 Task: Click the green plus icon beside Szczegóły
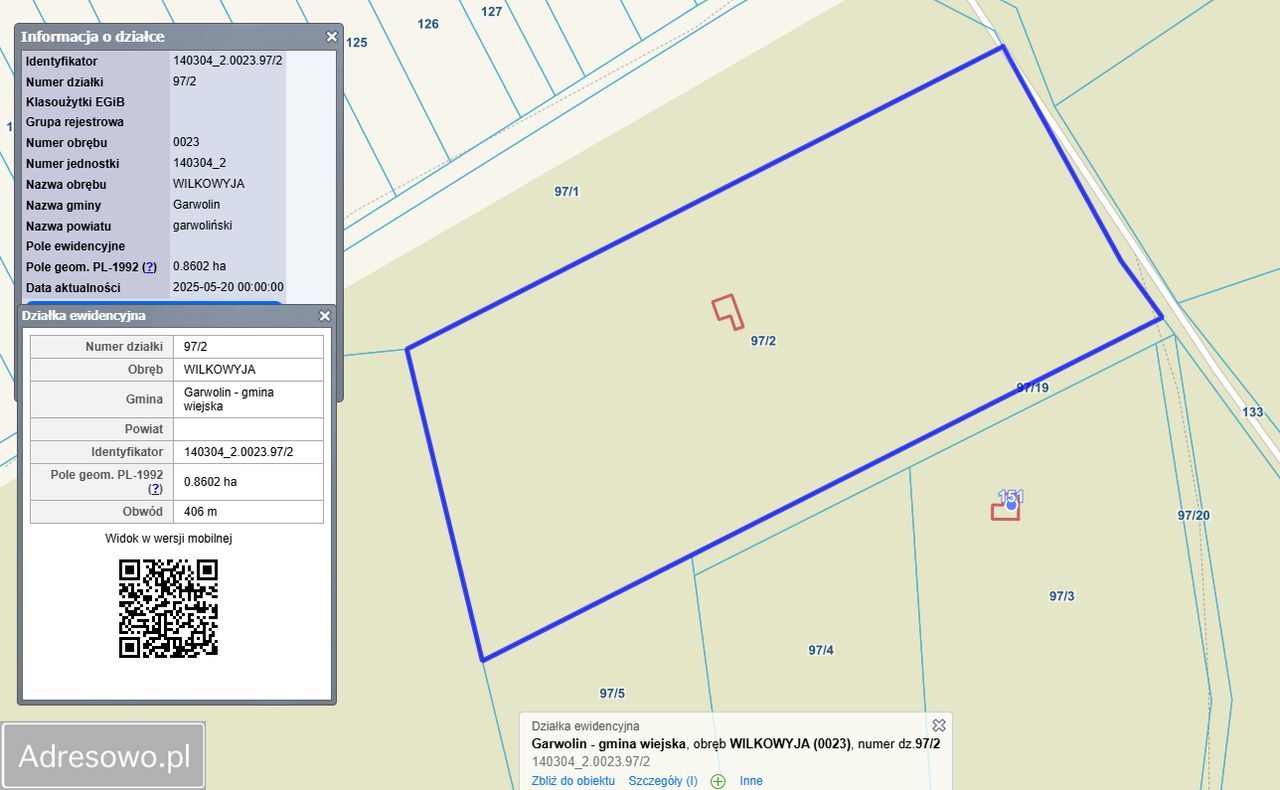click(x=717, y=781)
